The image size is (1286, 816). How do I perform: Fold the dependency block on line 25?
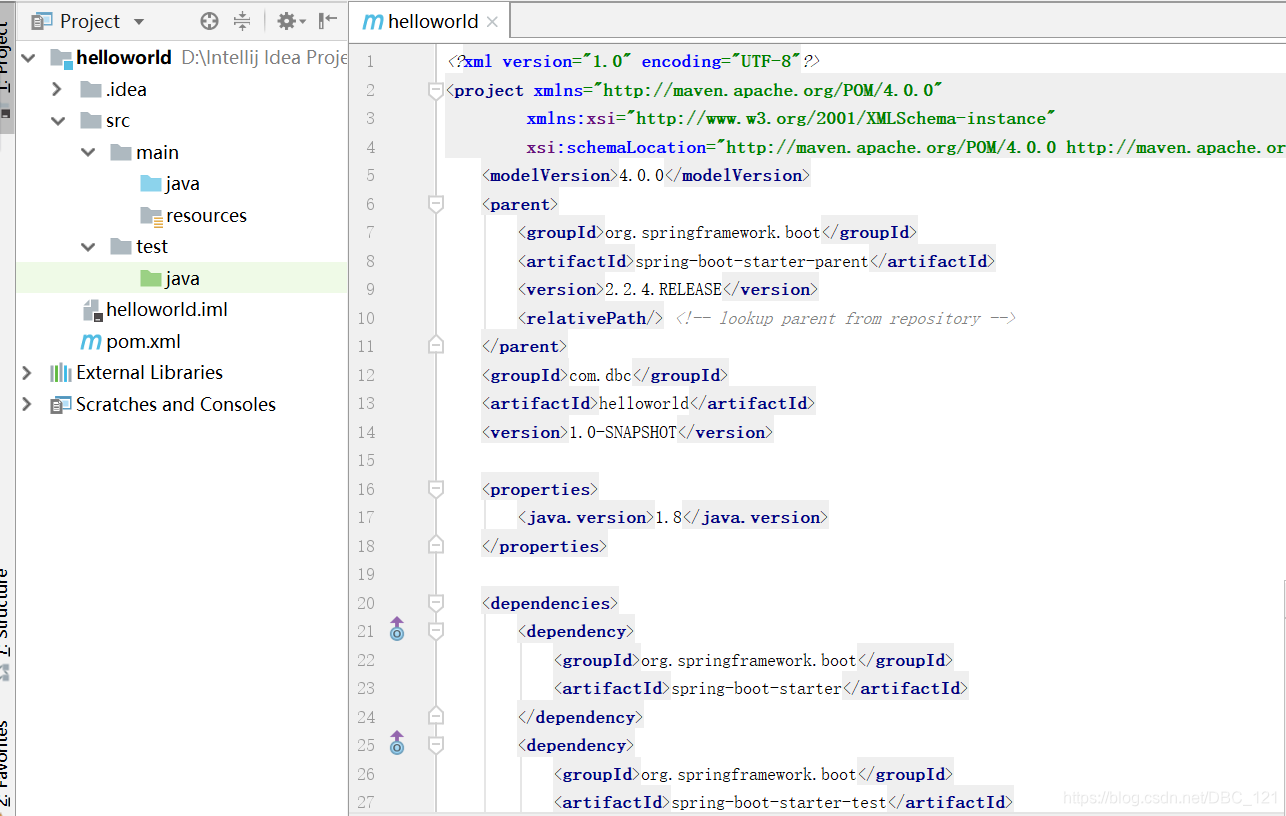pos(435,746)
